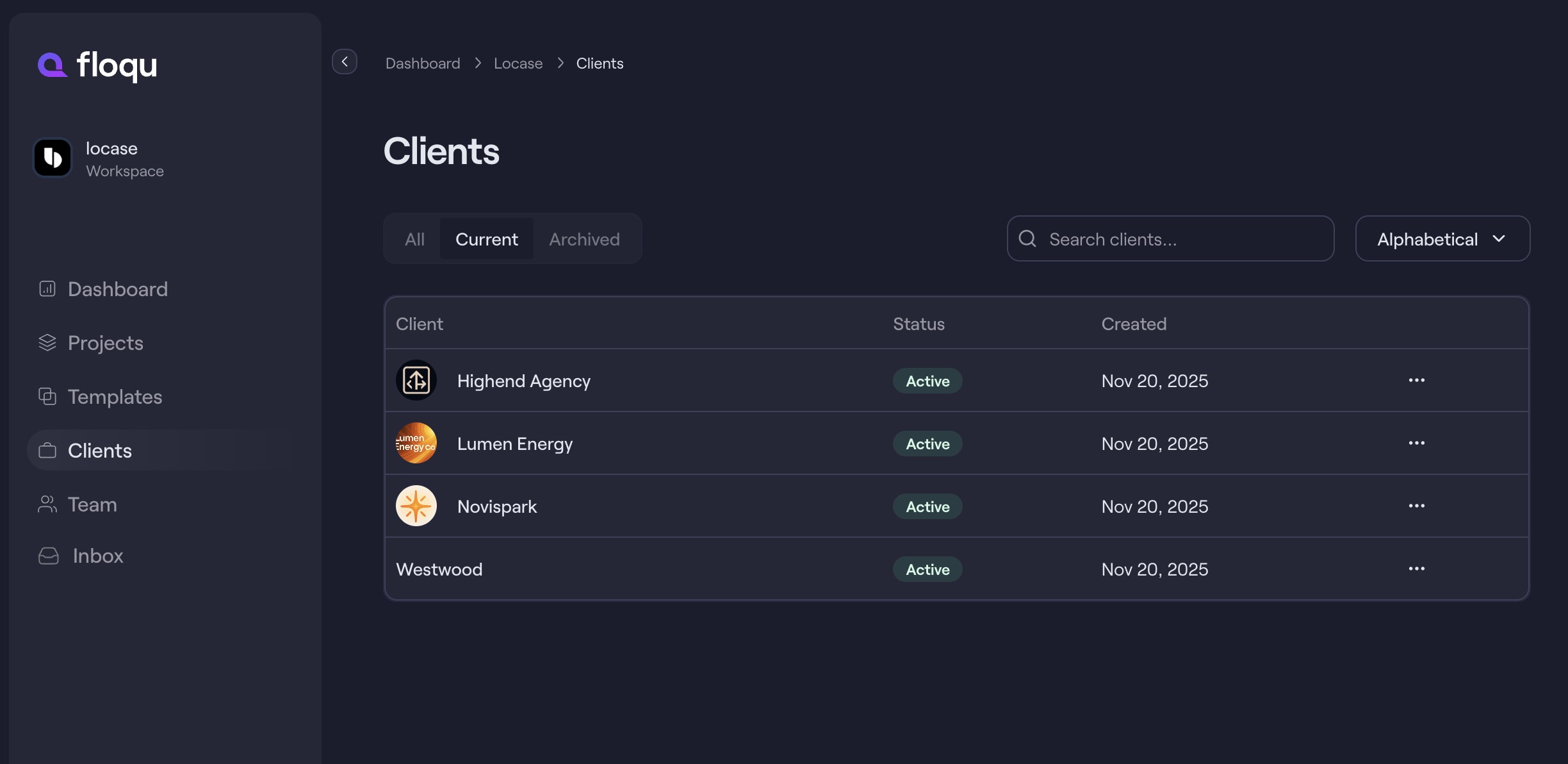Open the Team page in the sidebar
This screenshot has height=764, width=1568.
[x=92, y=504]
